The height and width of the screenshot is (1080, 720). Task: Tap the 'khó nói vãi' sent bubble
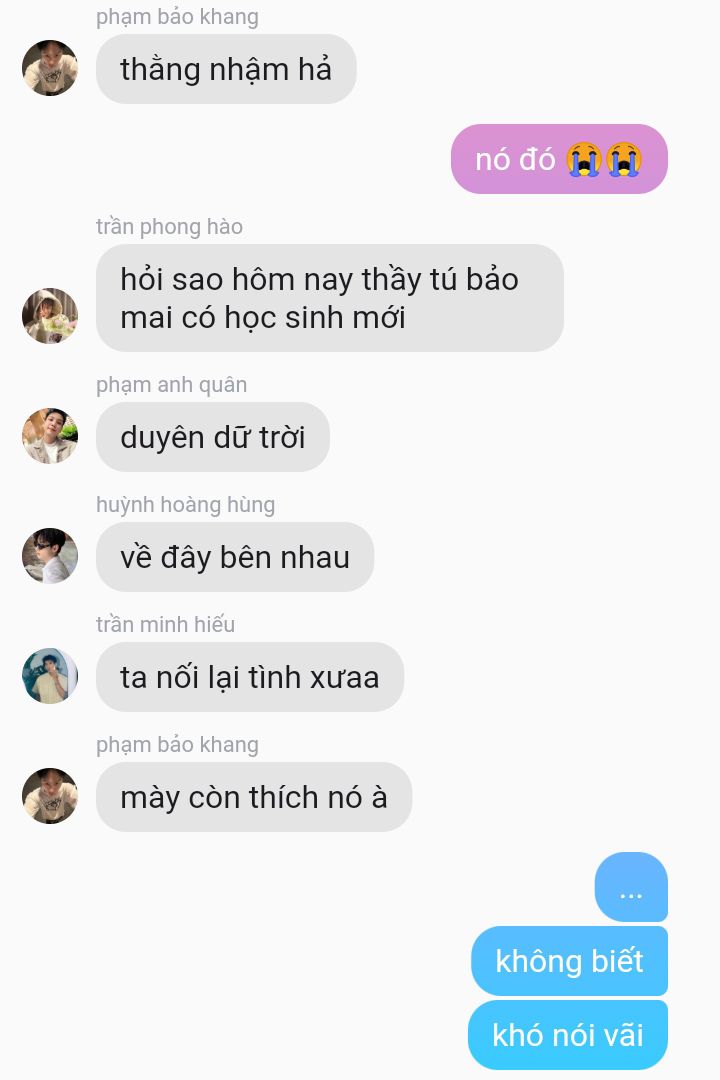click(x=568, y=1035)
